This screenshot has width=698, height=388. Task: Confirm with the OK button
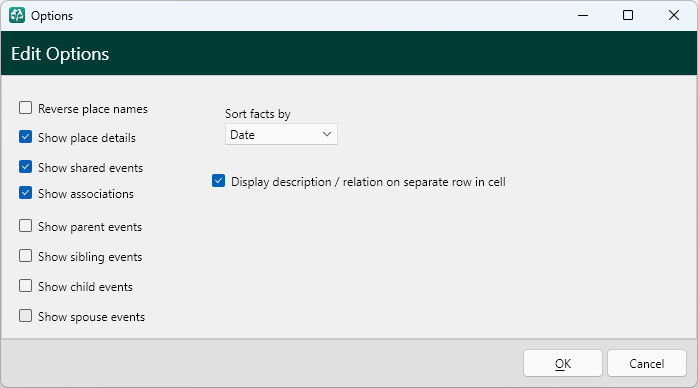[x=563, y=363]
